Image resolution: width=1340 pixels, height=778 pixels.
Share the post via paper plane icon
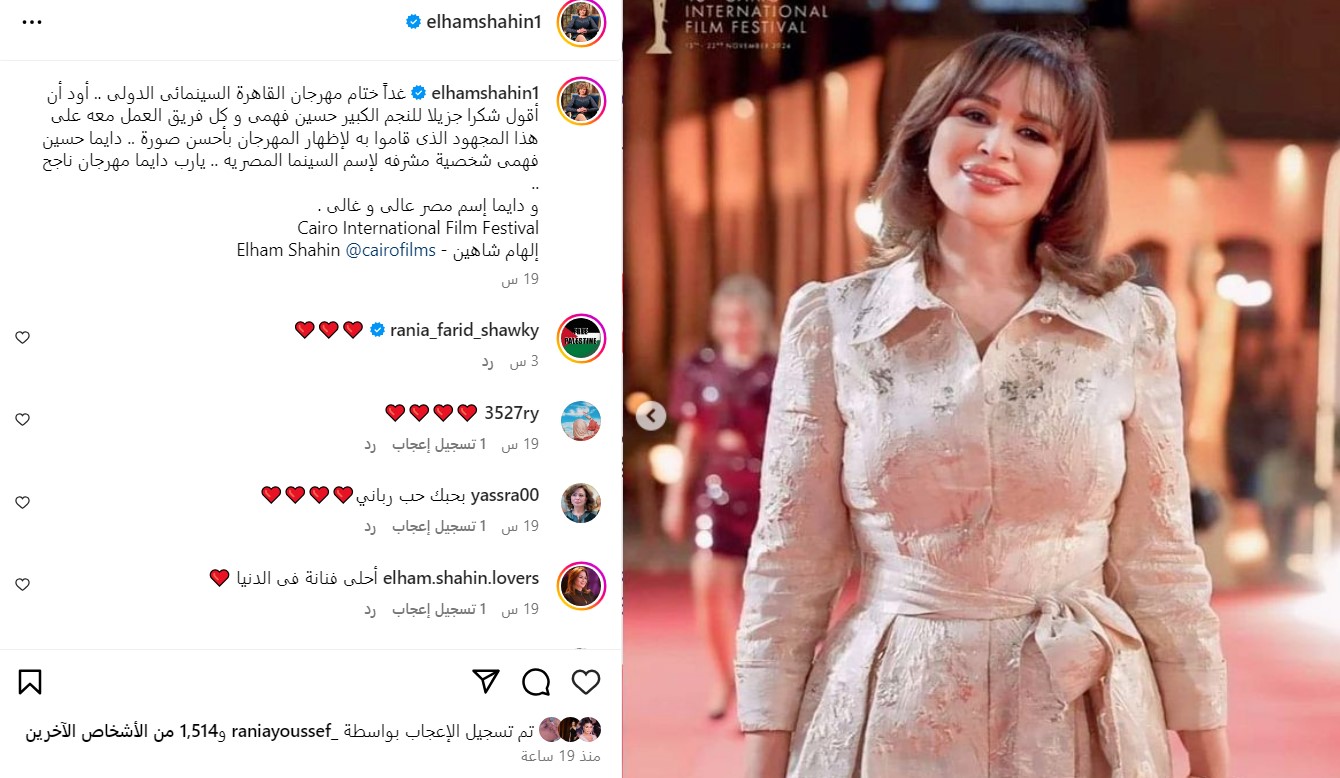[486, 682]
